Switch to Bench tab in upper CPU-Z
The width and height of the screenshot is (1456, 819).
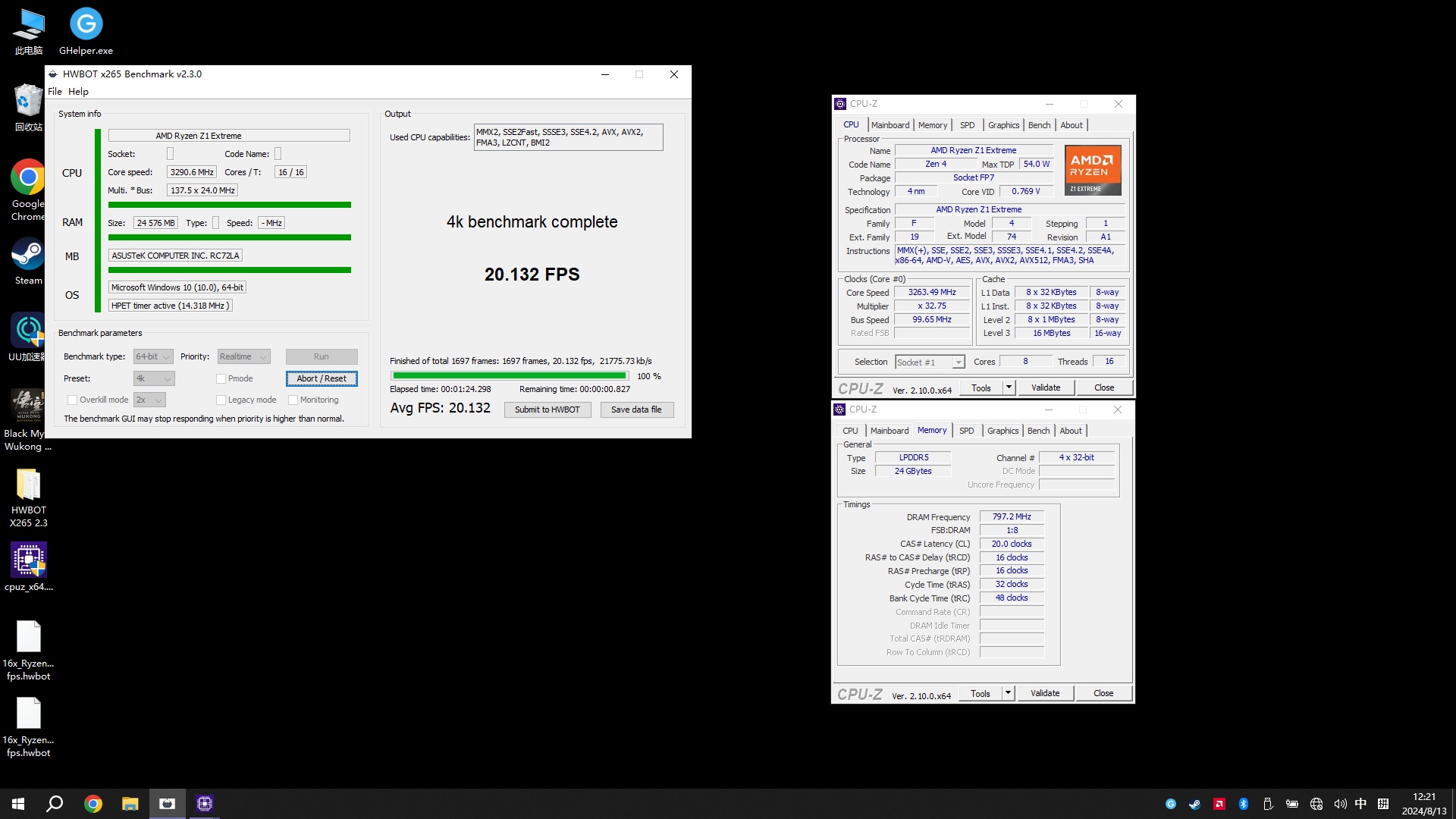(x=1039, y=125)
